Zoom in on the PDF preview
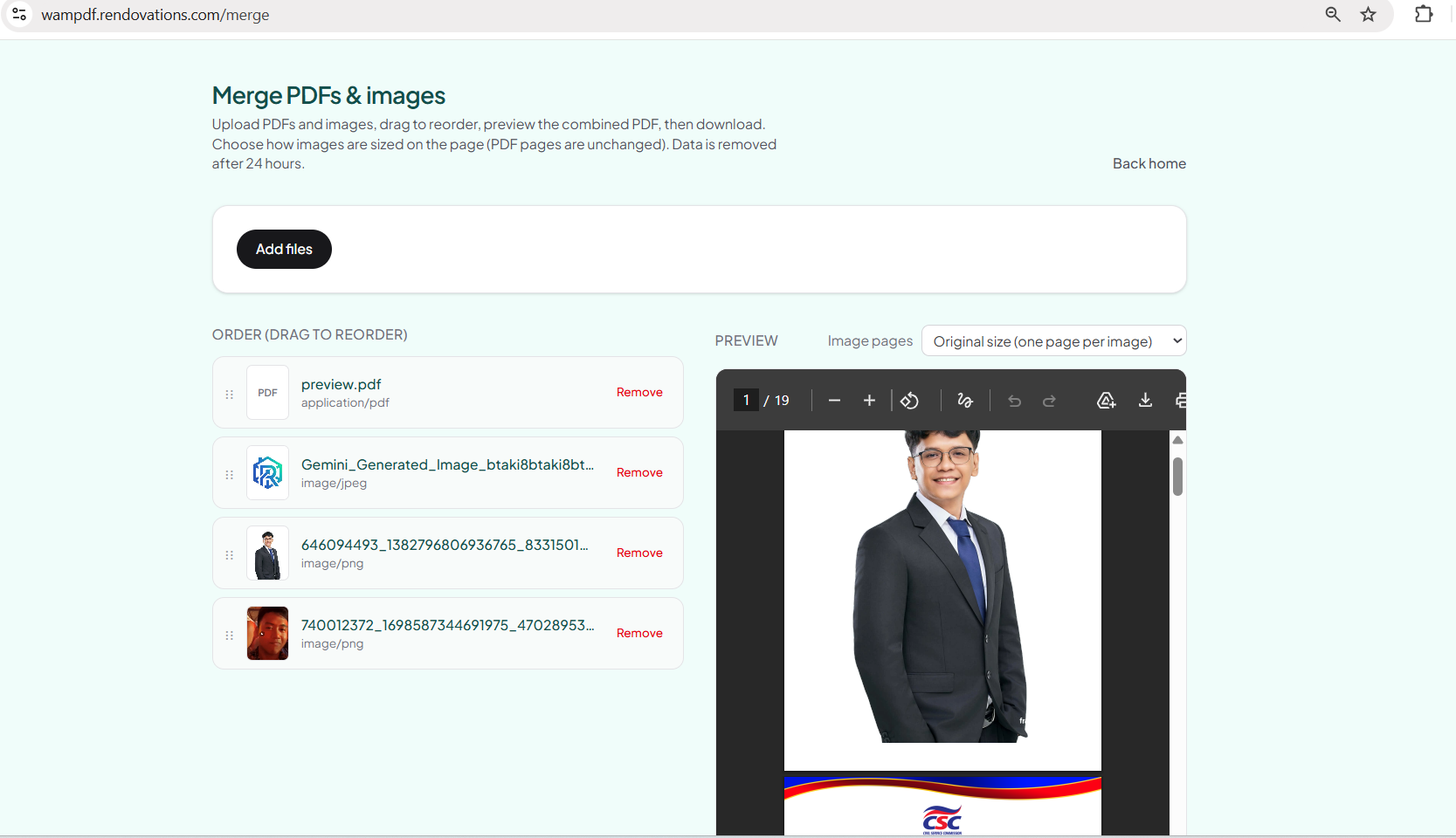The width and height of the screenshot is (1456, 838). (x=869, y=401)
